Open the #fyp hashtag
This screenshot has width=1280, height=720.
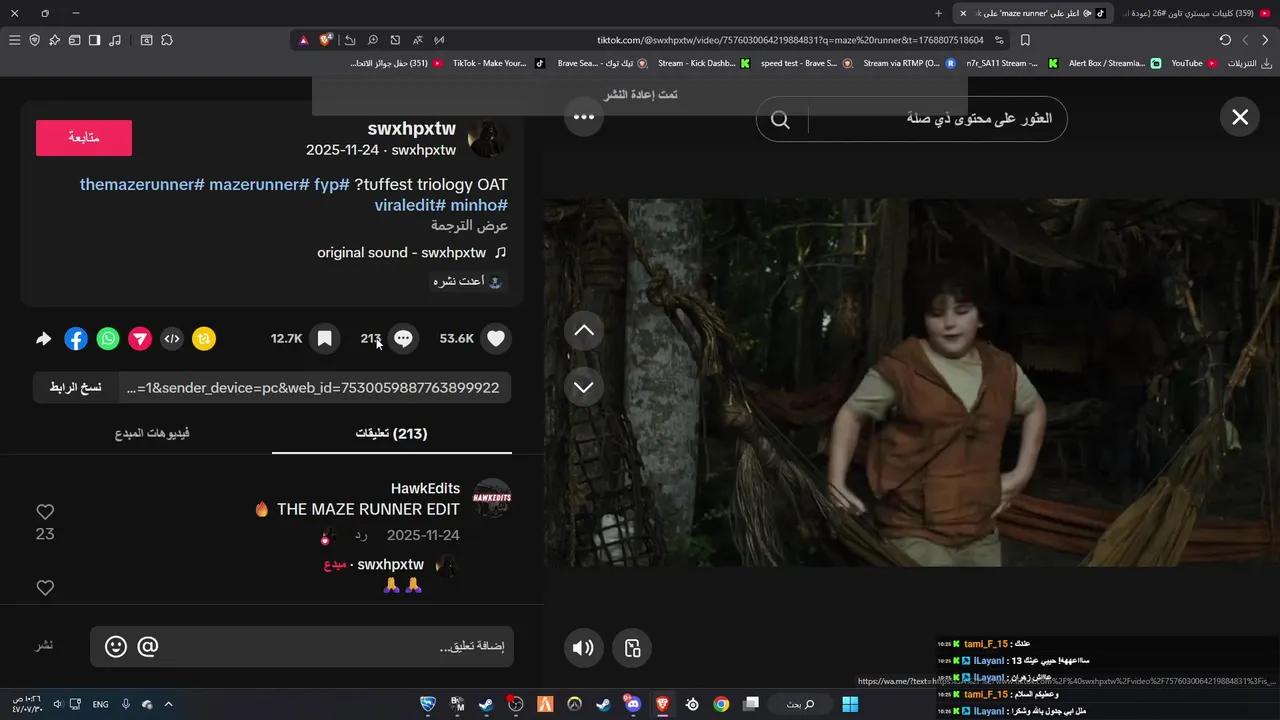[332, 185]
